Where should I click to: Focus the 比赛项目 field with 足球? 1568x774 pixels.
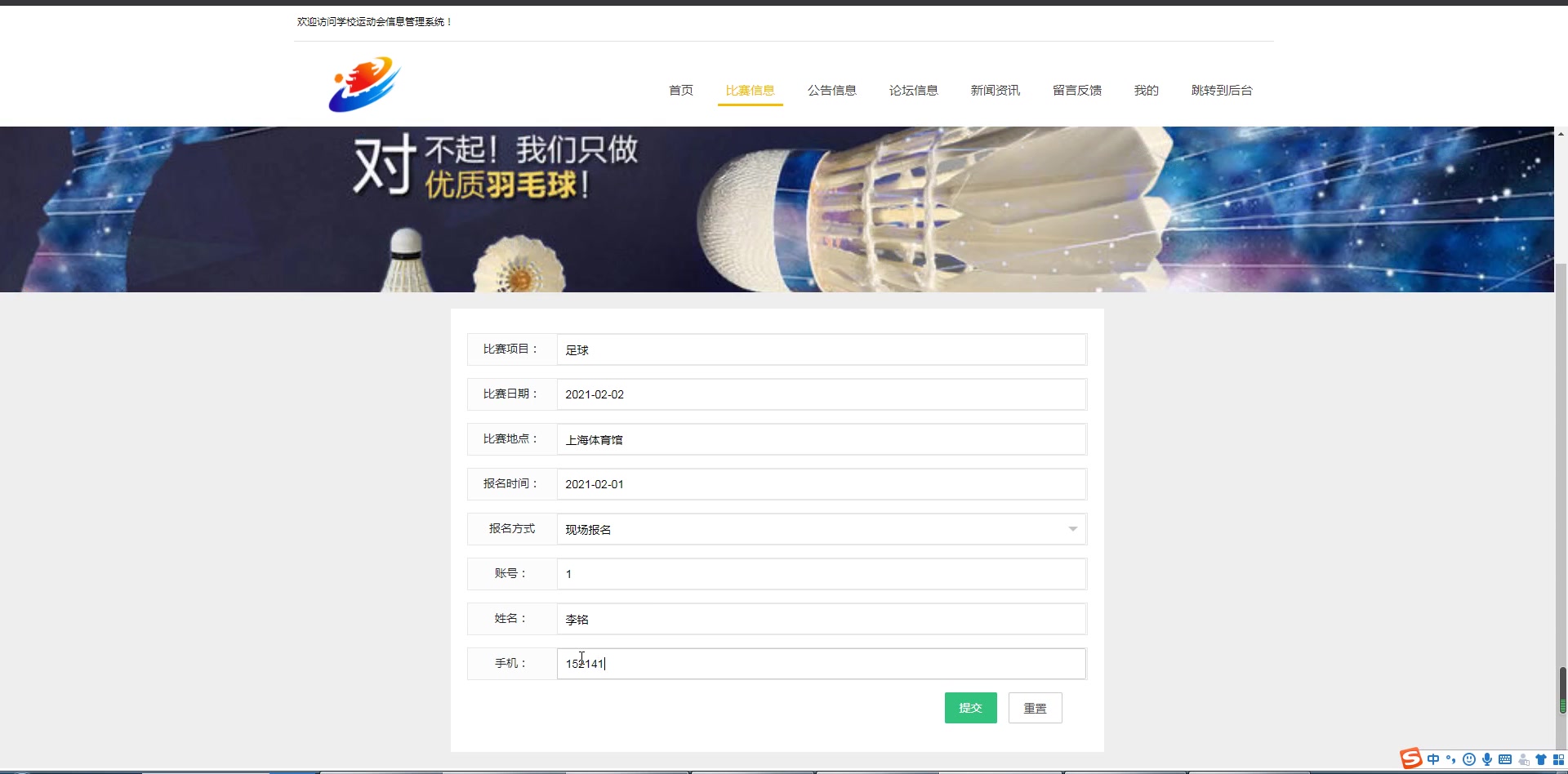click(822, 349)
